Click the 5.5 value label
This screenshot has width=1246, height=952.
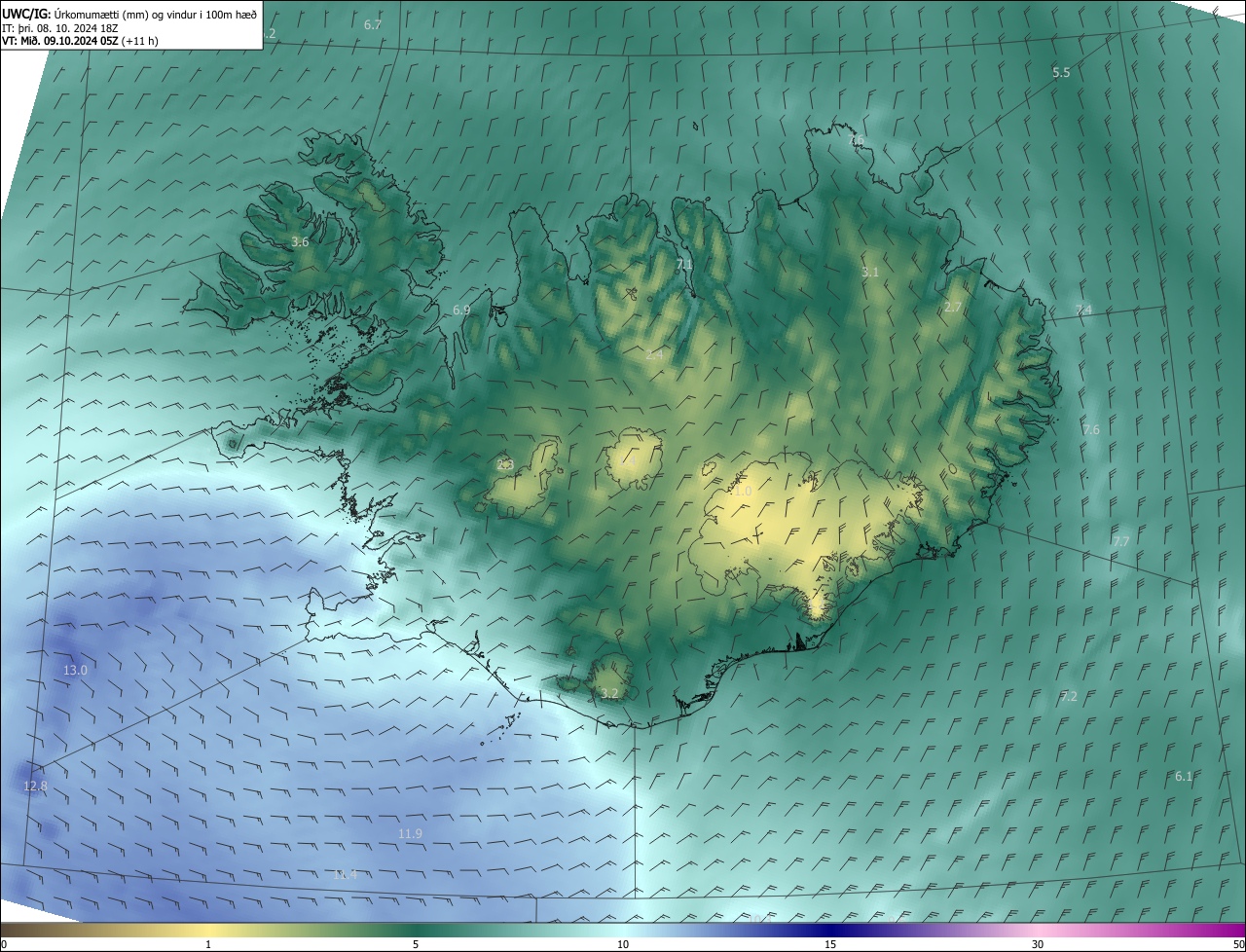[x=1061, y=73]
